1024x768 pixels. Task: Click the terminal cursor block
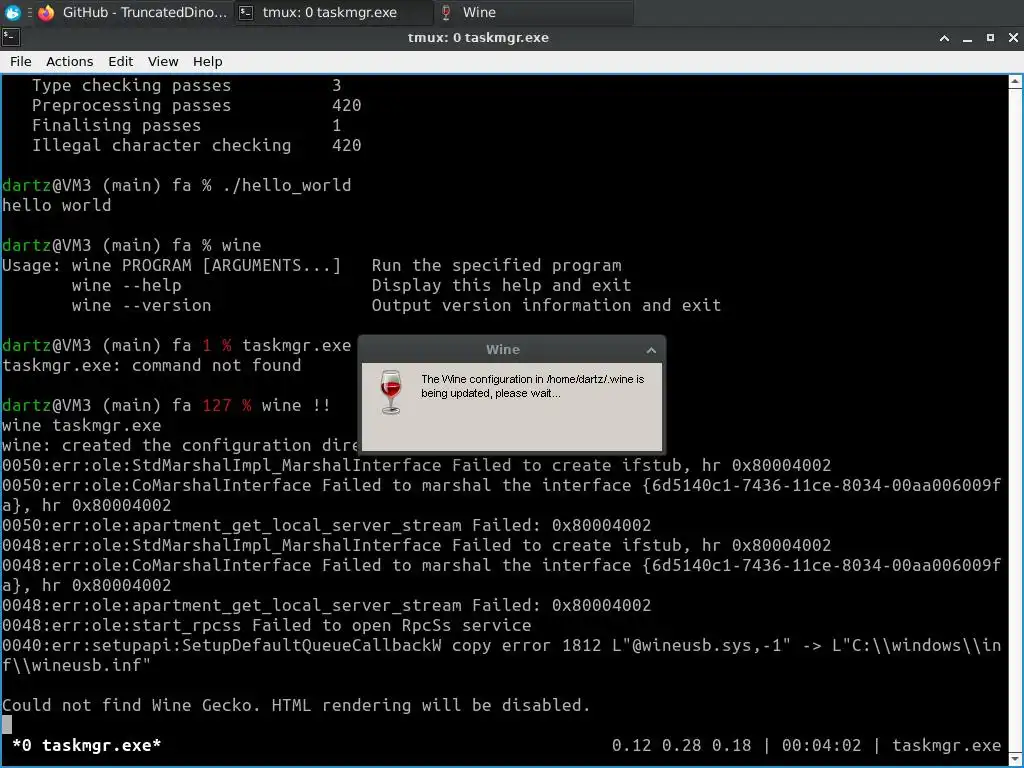(x=7, y=725)
